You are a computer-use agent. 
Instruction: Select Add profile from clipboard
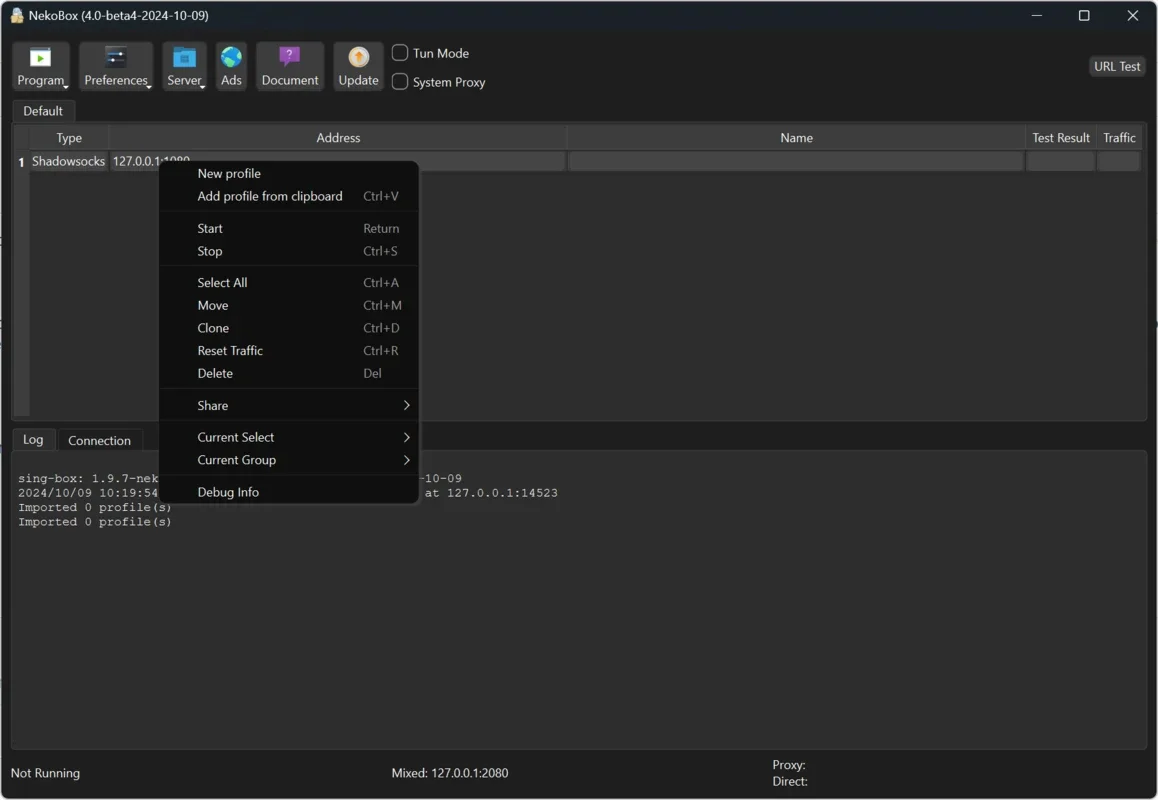click(x=270, y=196)
